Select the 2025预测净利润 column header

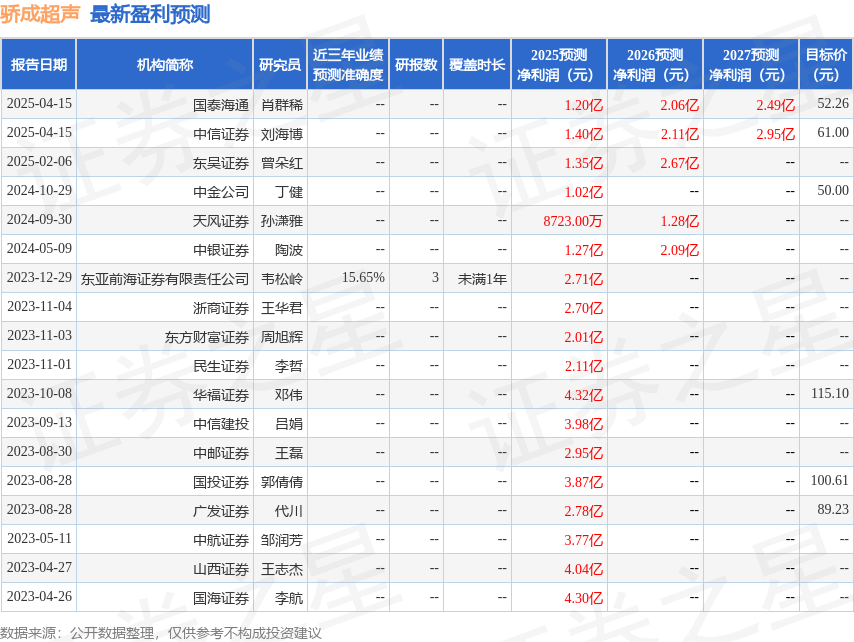pos(559,64)
